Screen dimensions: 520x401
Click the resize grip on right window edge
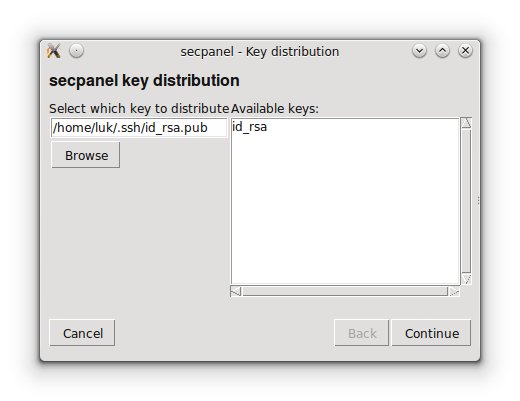(478, 200)
